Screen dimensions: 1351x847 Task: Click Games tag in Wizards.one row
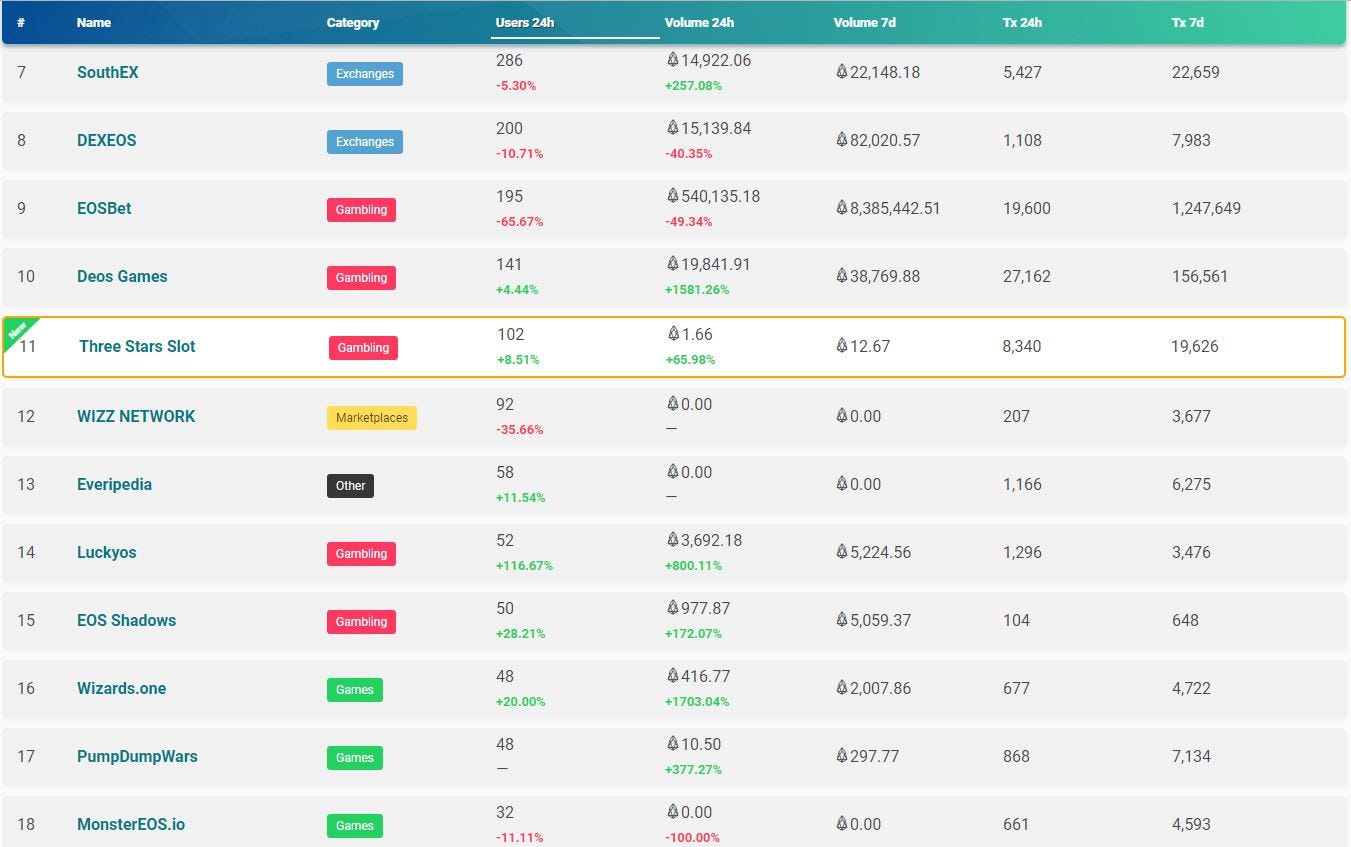[x=355, y=690]
